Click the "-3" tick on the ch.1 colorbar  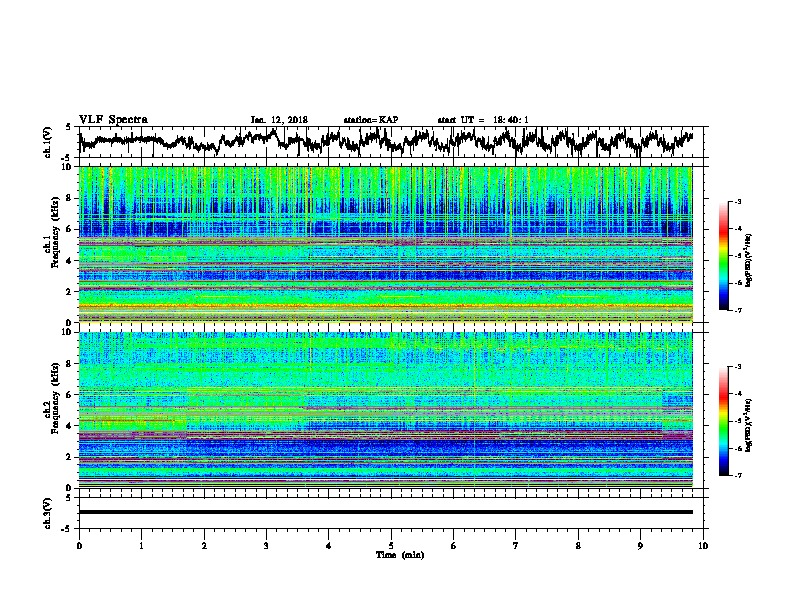tap(738, 201)
